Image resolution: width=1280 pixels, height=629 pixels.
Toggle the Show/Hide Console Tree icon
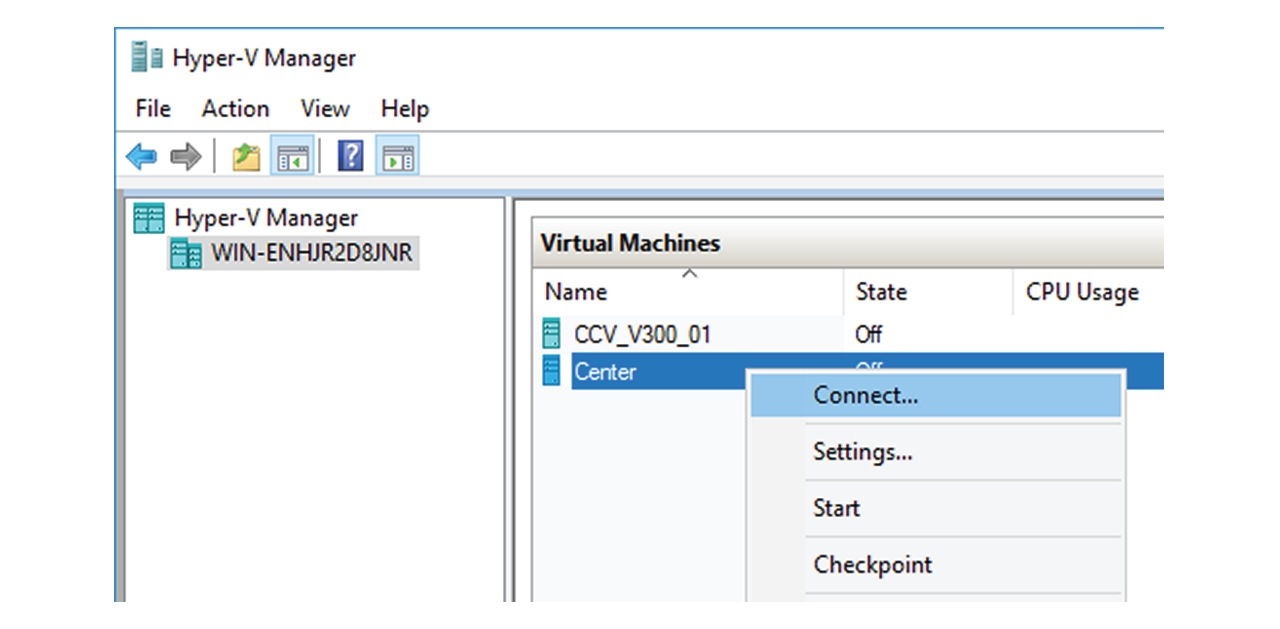tap(293, 157)
